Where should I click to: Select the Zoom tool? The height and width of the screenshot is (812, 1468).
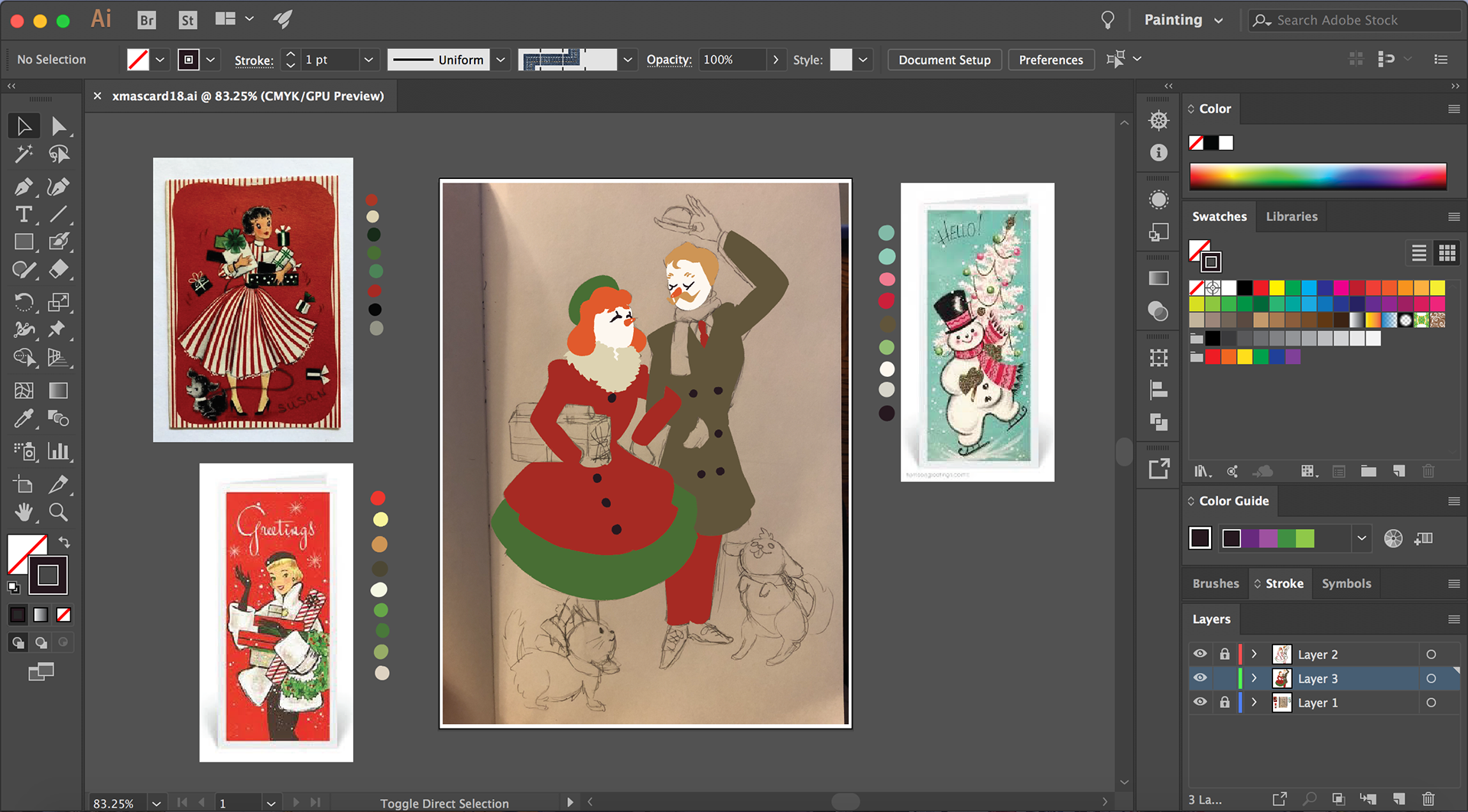tap(58, 512)
